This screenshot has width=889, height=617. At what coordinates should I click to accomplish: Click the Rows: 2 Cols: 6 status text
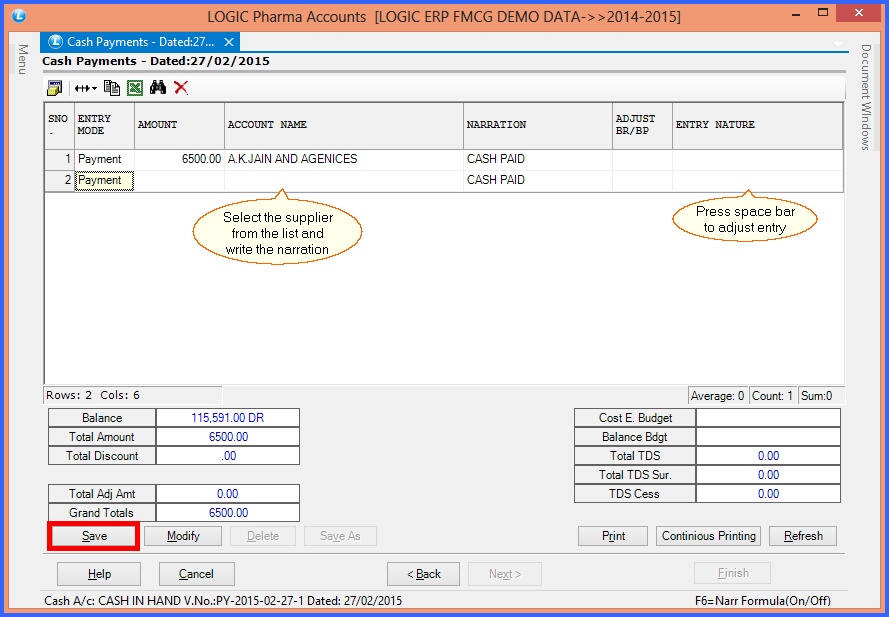(x=93, y=395)
